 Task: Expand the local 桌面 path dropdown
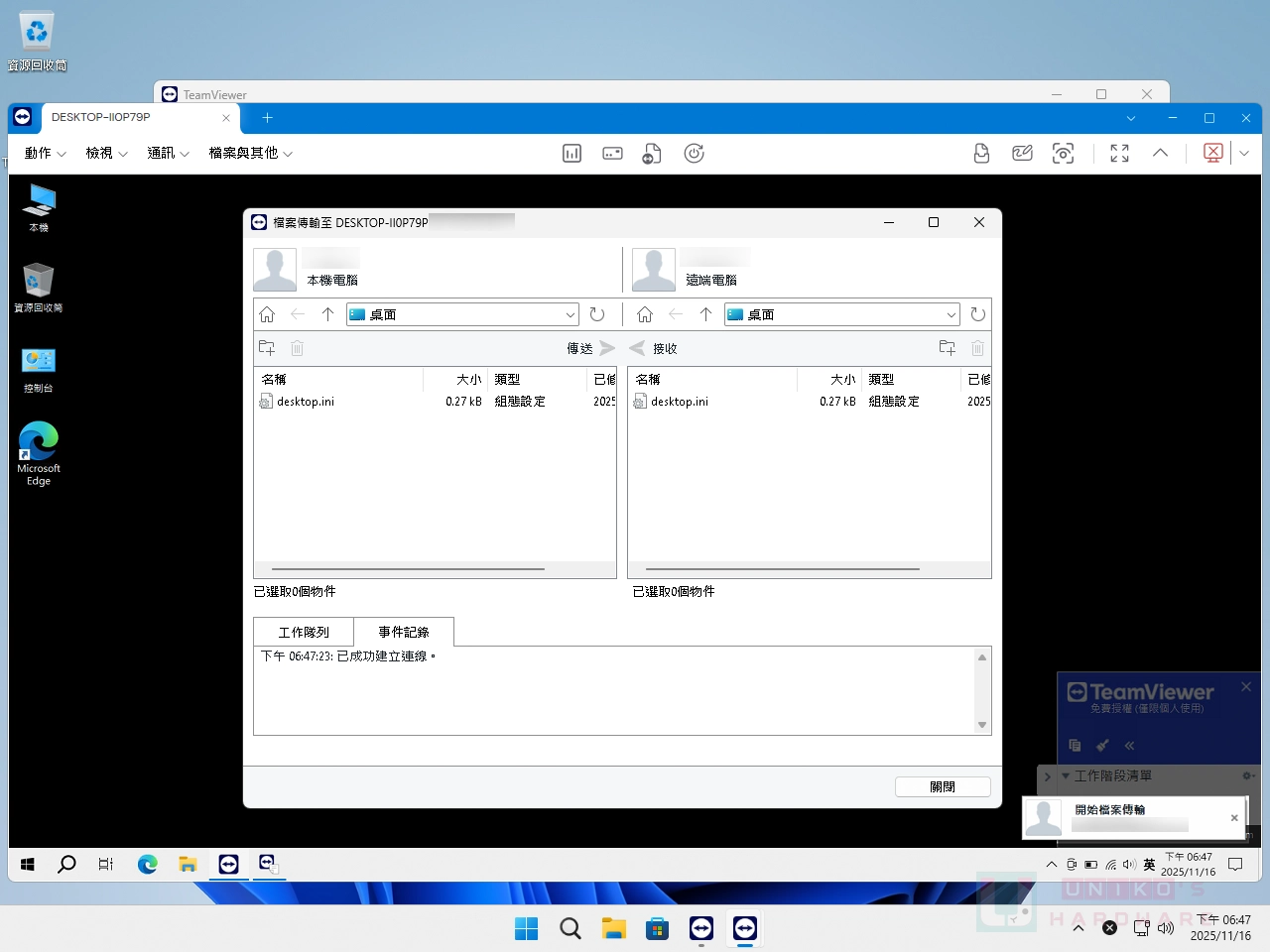click(x=571, y=315)
